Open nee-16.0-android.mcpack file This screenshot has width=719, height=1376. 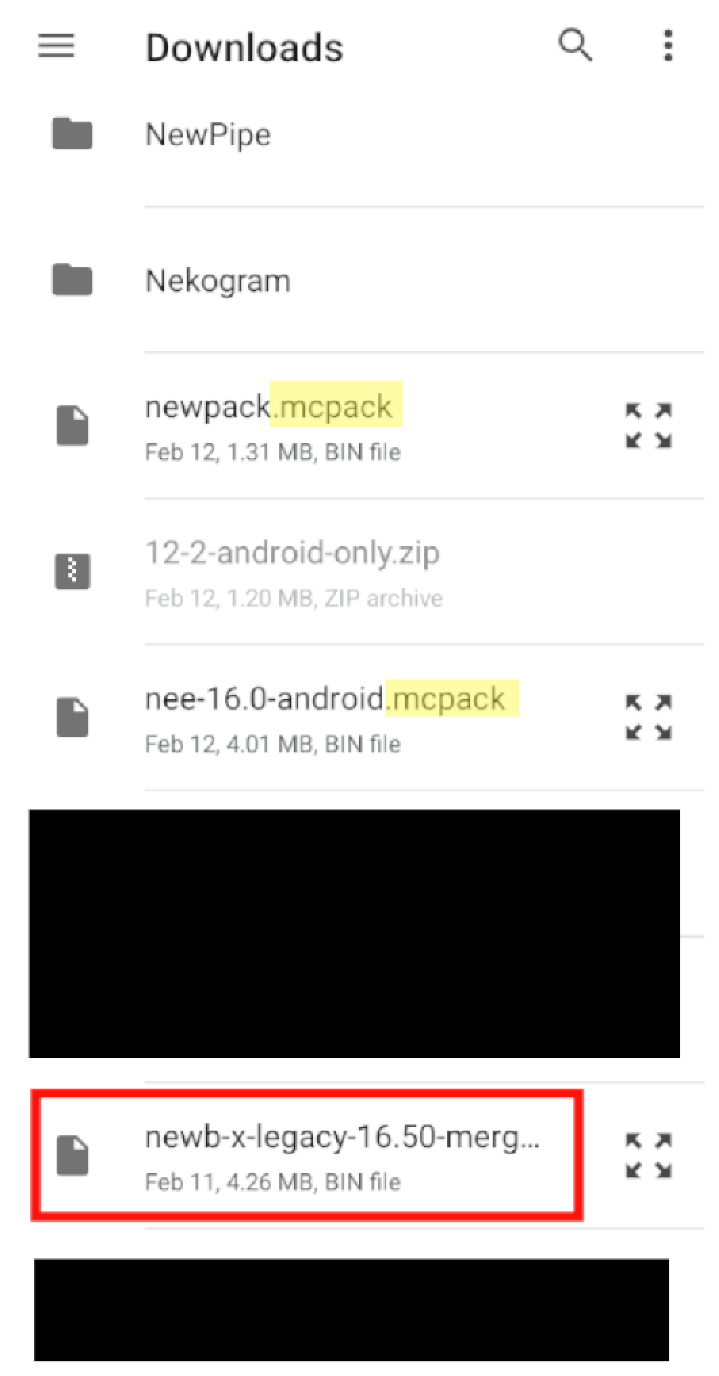[330, 699]
